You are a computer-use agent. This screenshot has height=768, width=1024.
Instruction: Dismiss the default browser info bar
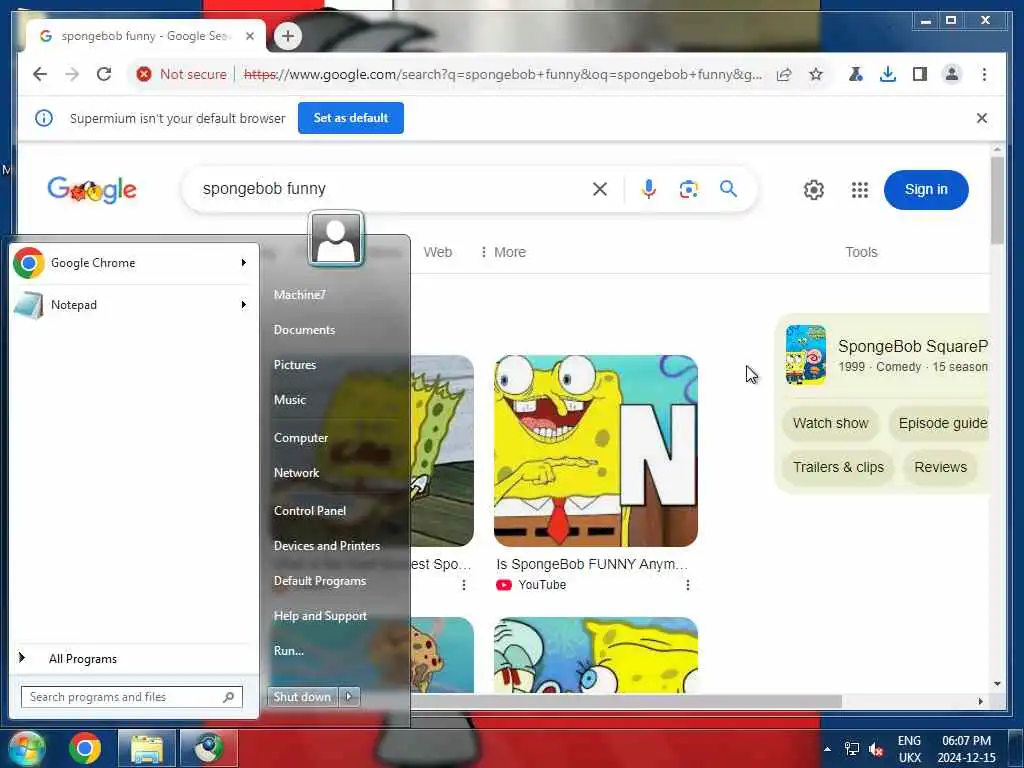click(982, 118)
